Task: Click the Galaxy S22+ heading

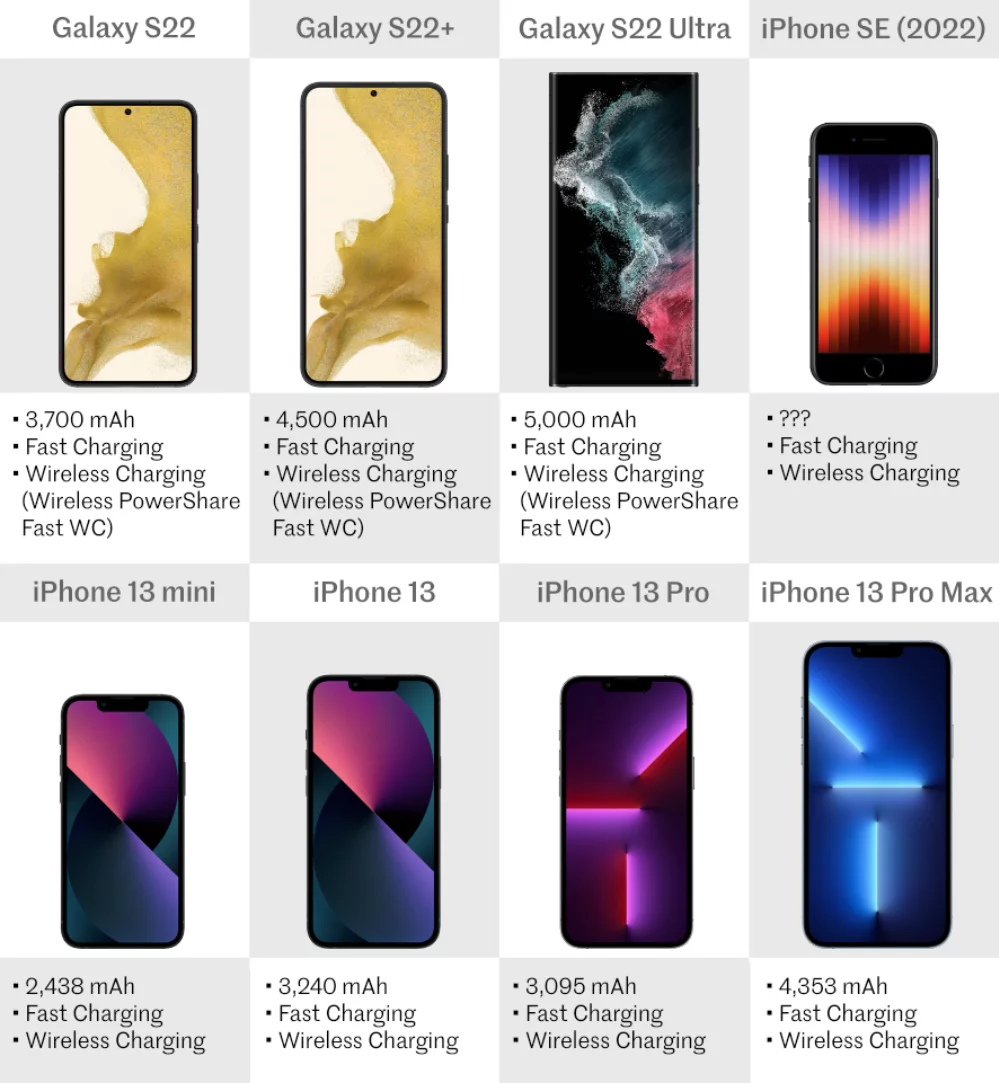Action: (x=375, y=28)
